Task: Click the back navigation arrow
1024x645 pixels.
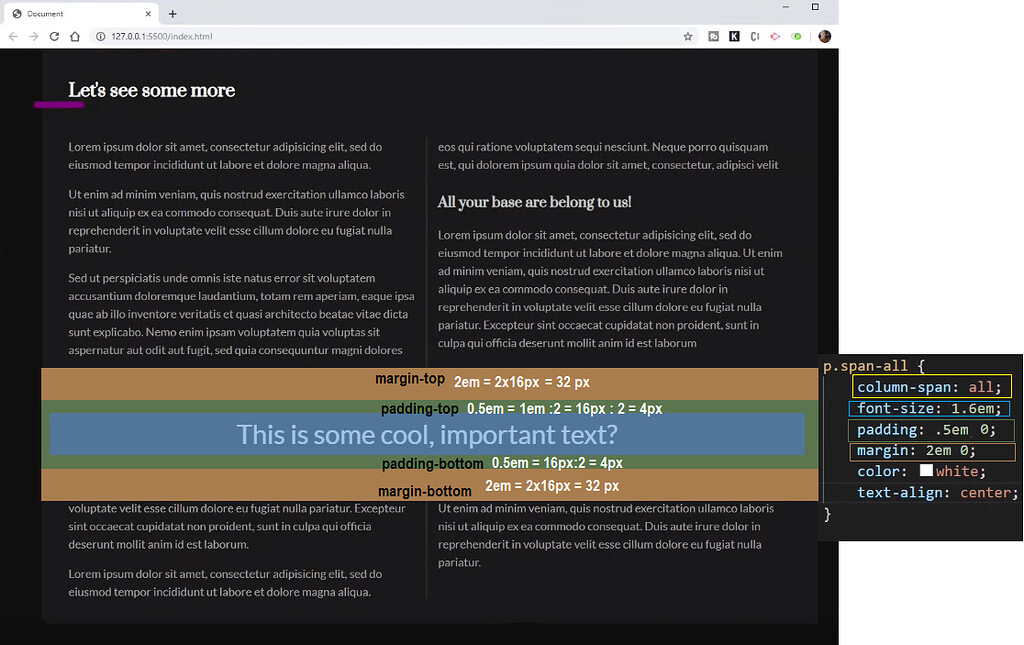Action: 12,35
